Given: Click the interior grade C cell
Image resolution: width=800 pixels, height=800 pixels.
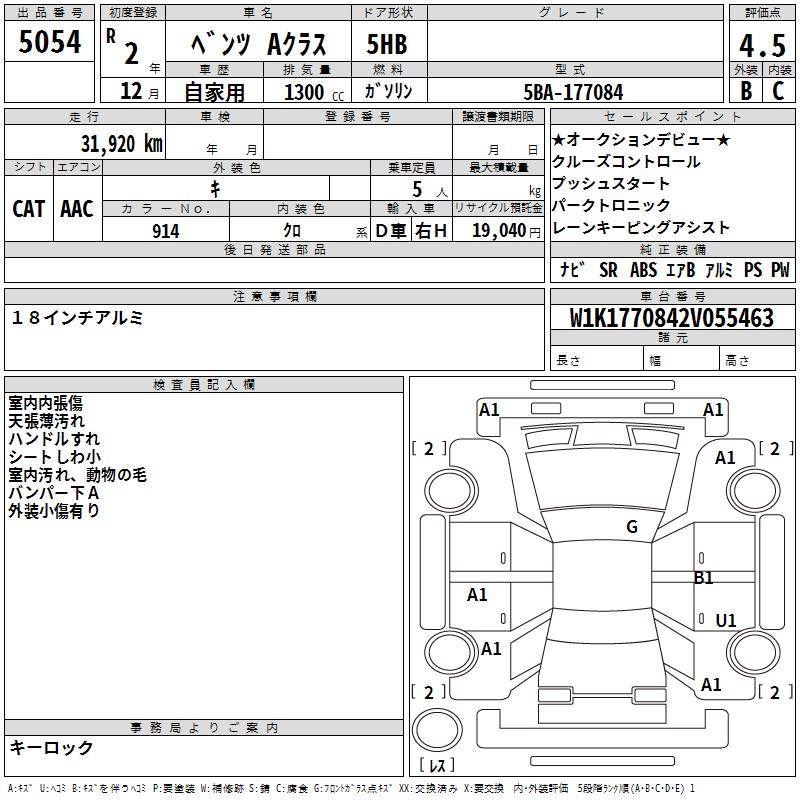Looking at the screenshot, I should [779, 90].
